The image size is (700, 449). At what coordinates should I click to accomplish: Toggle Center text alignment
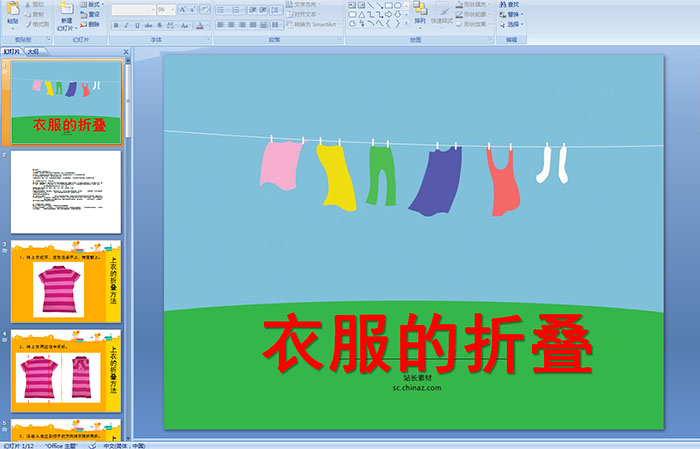coord(231,25)
